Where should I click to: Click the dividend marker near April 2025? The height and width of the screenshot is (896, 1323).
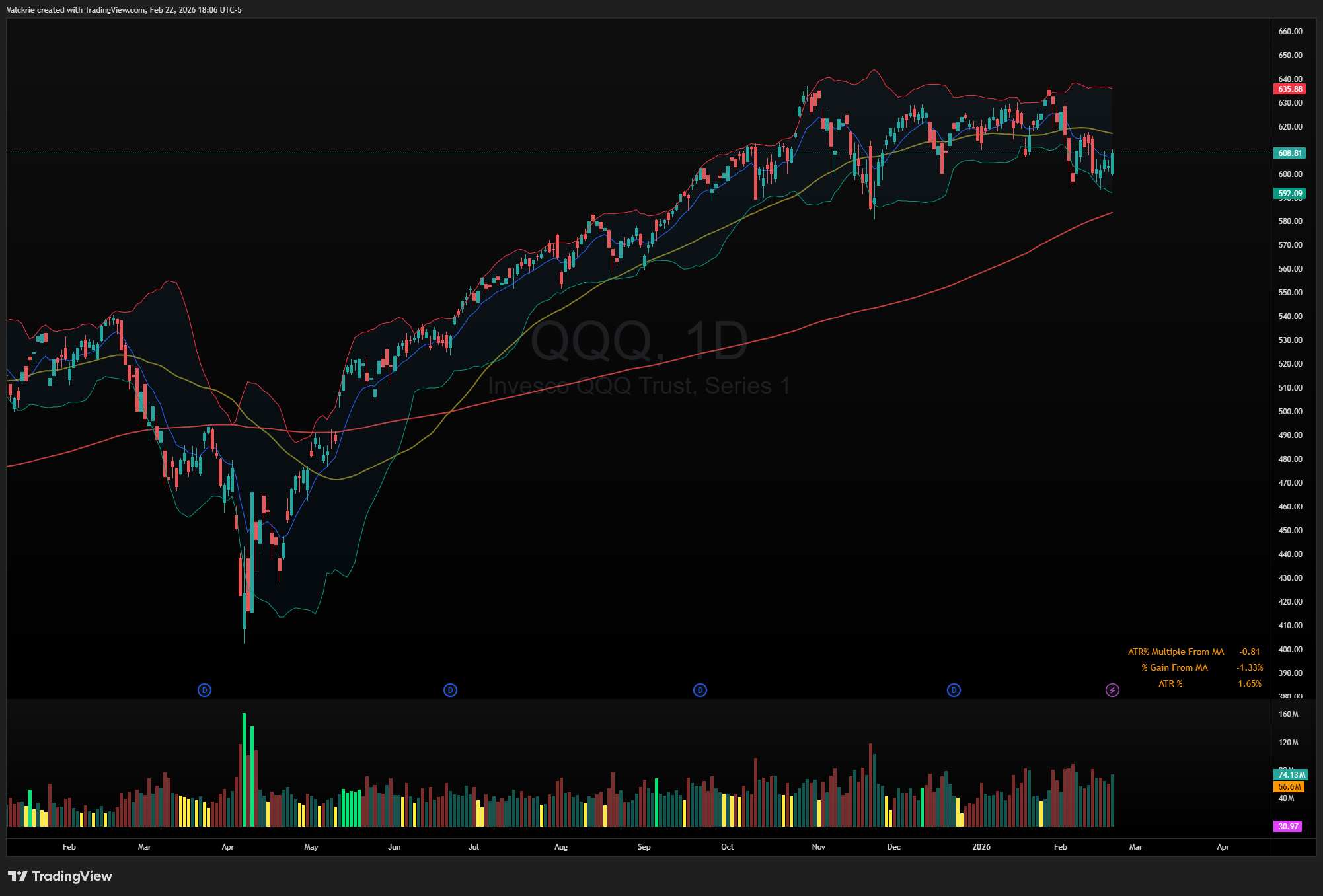pyautogui.click(x=204, y=690)
